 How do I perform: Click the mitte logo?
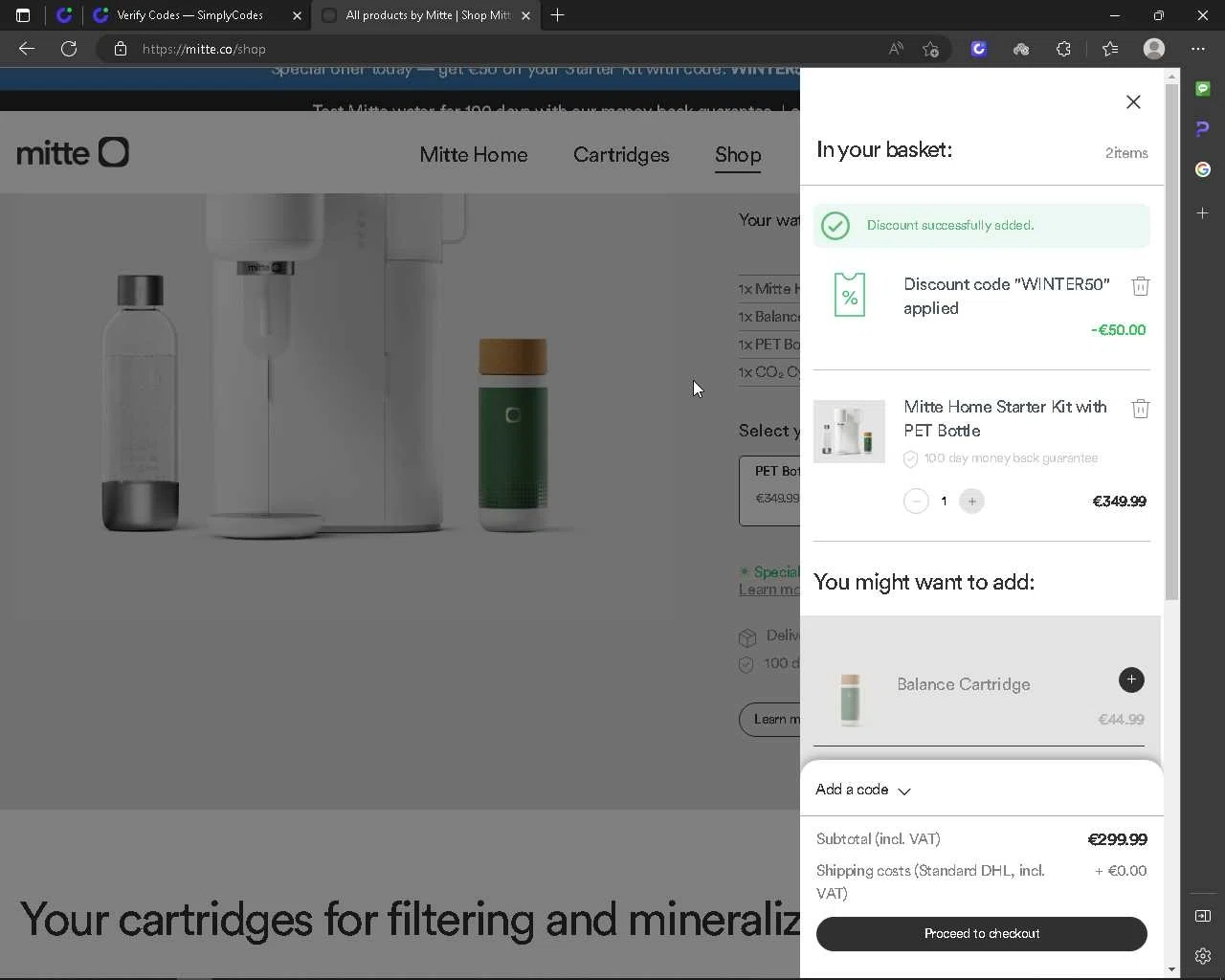(73, 152)
